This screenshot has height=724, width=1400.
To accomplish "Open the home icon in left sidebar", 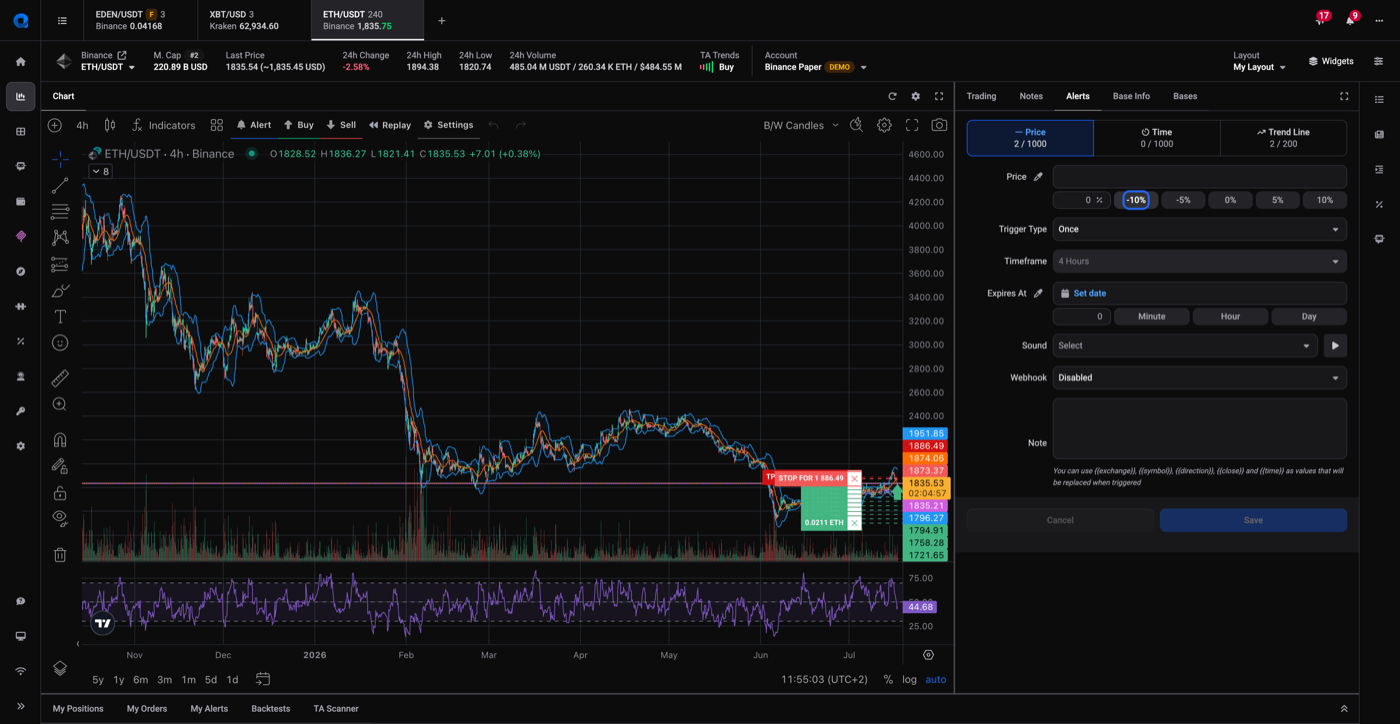I will [20, 61].
